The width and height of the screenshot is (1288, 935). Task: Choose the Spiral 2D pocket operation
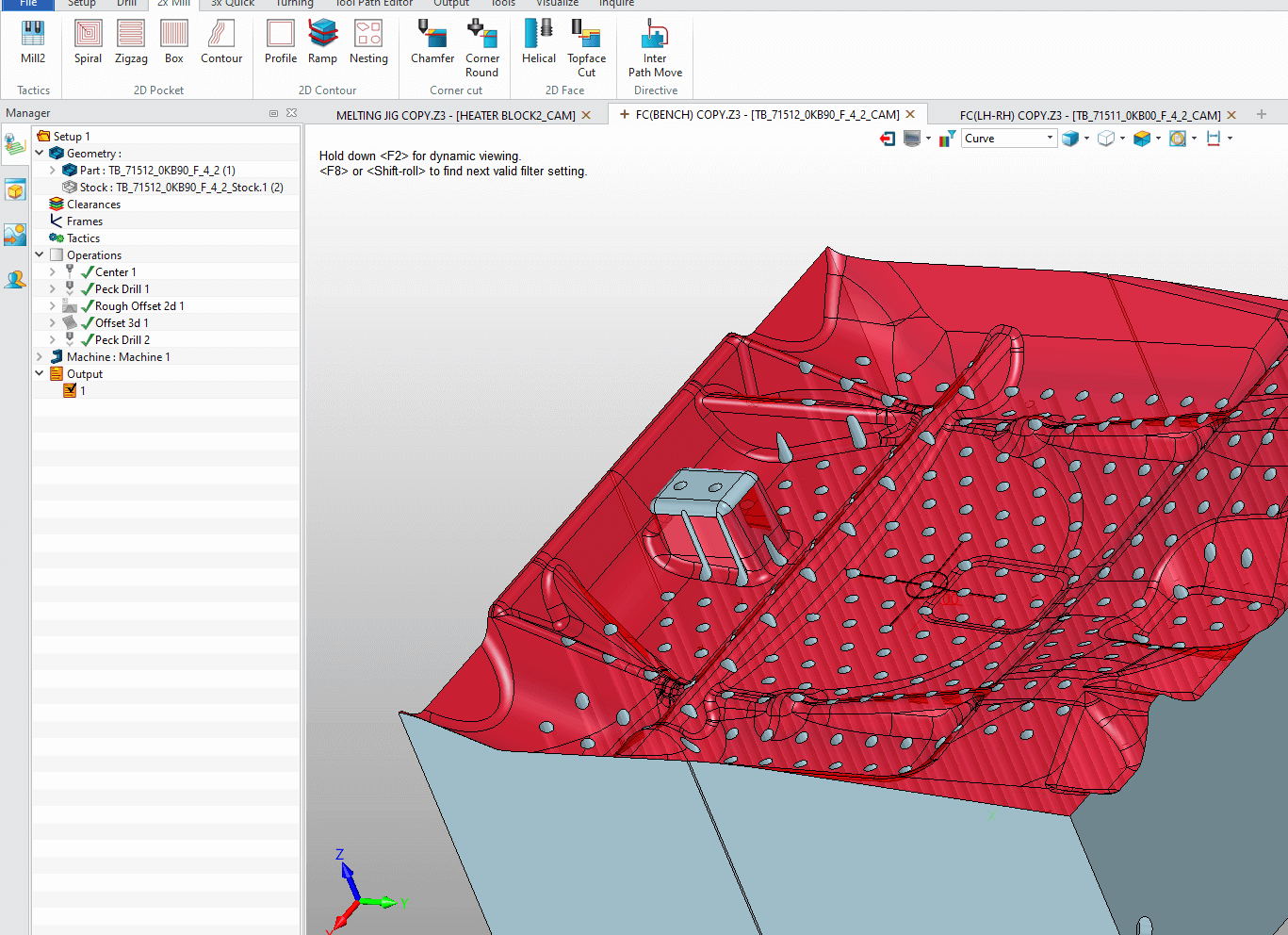coord(88,42)
